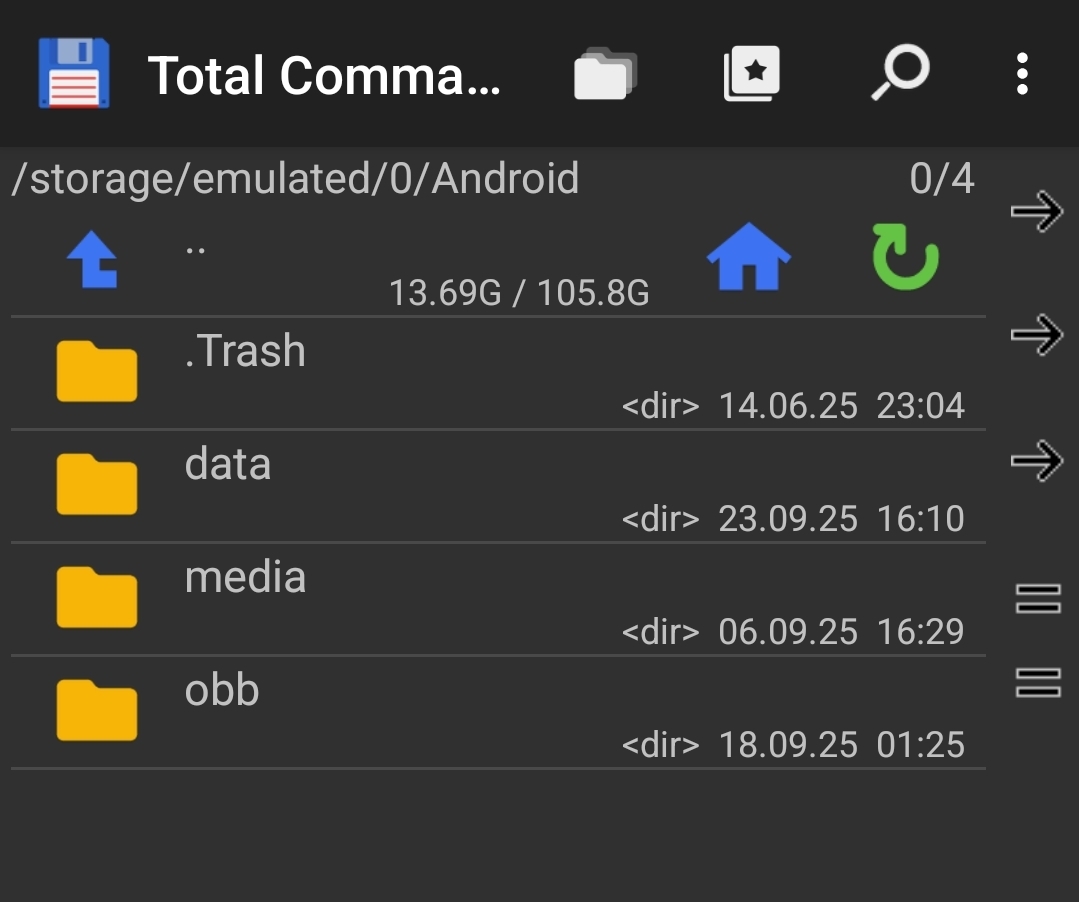Open the three-dot overflow menu

tap(1021, 74)
